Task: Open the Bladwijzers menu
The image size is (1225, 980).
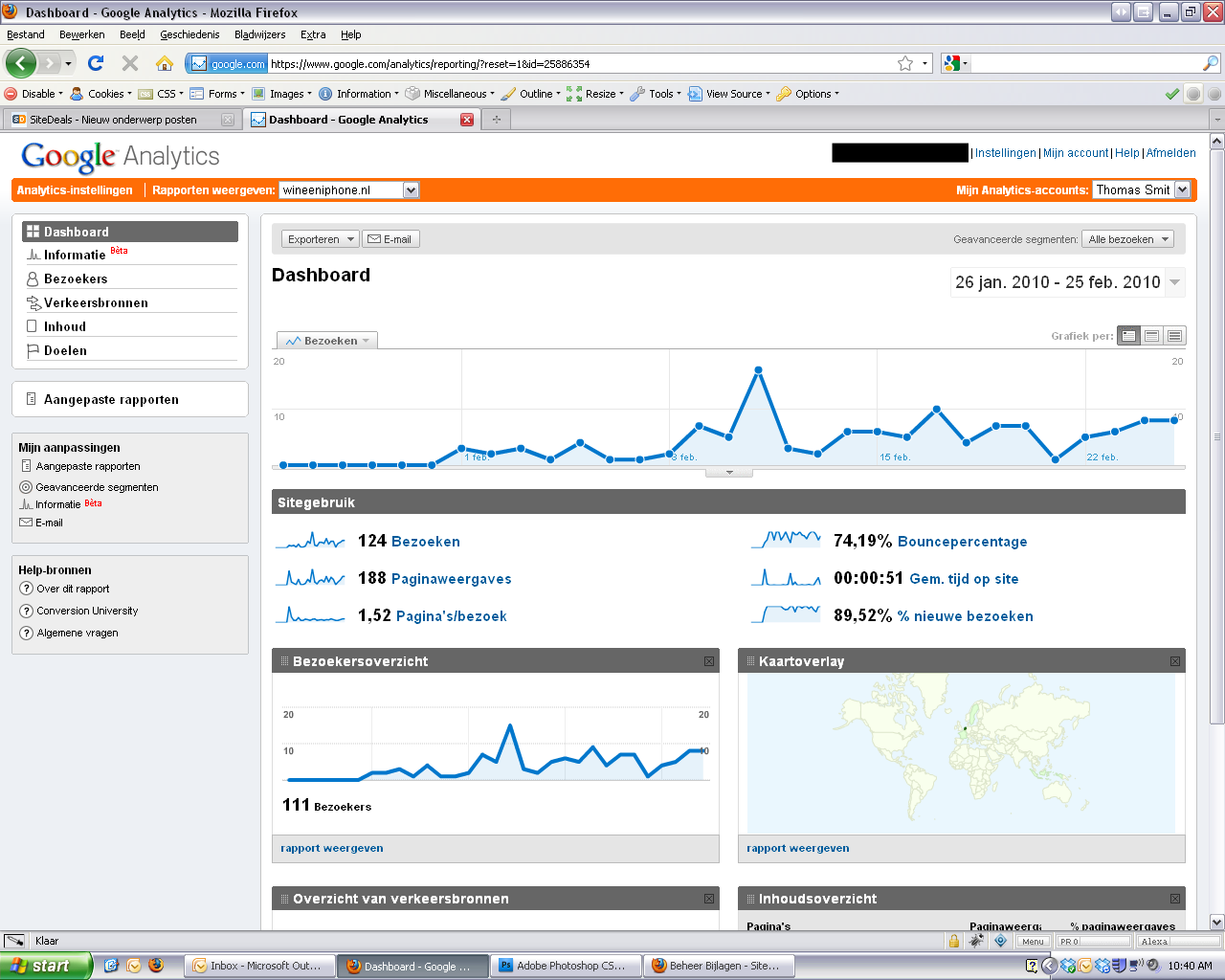Action: click(260, 34)
